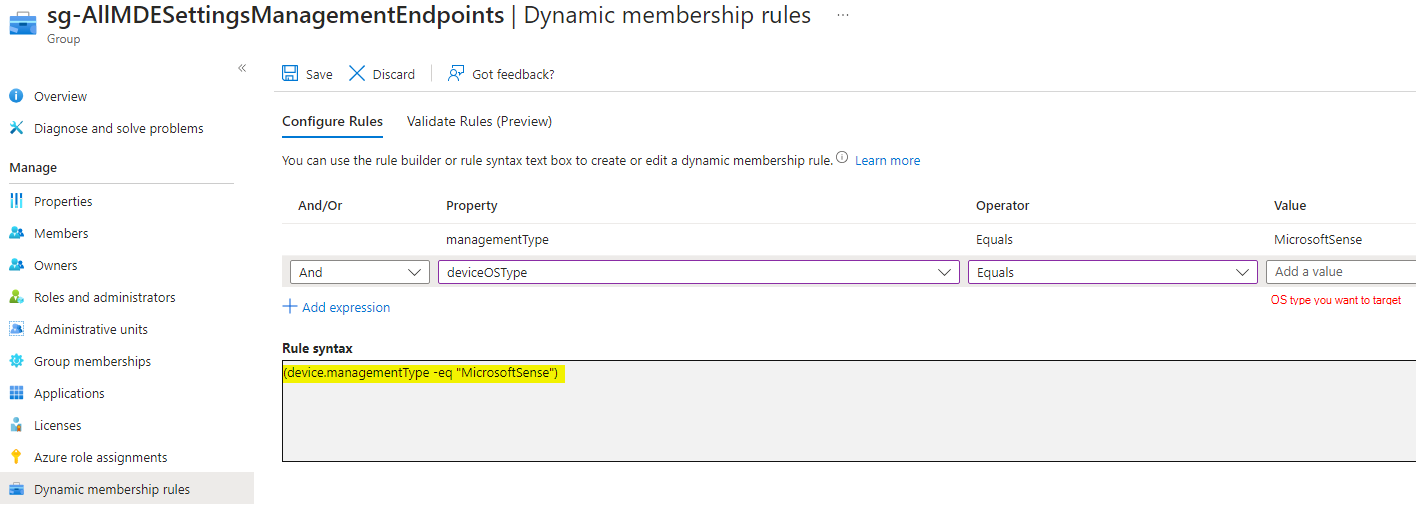Go to Roles and administrators
The height and width of the screenshot is (513, 1416).
click(104, 297)
